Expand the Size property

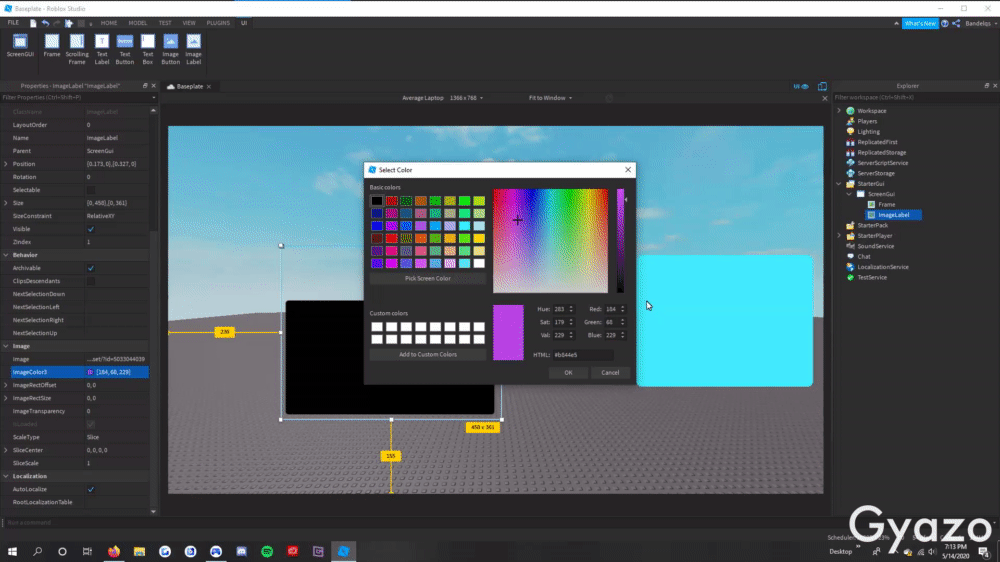tap(6, 203)
